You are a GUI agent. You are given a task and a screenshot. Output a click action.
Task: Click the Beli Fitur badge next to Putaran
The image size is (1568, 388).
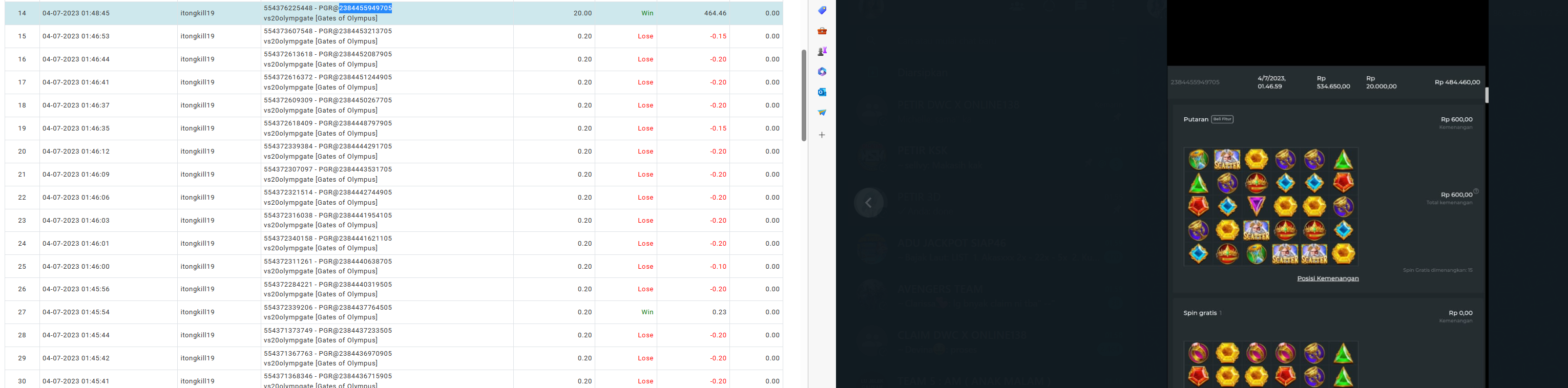click(x=1222, y=119)
